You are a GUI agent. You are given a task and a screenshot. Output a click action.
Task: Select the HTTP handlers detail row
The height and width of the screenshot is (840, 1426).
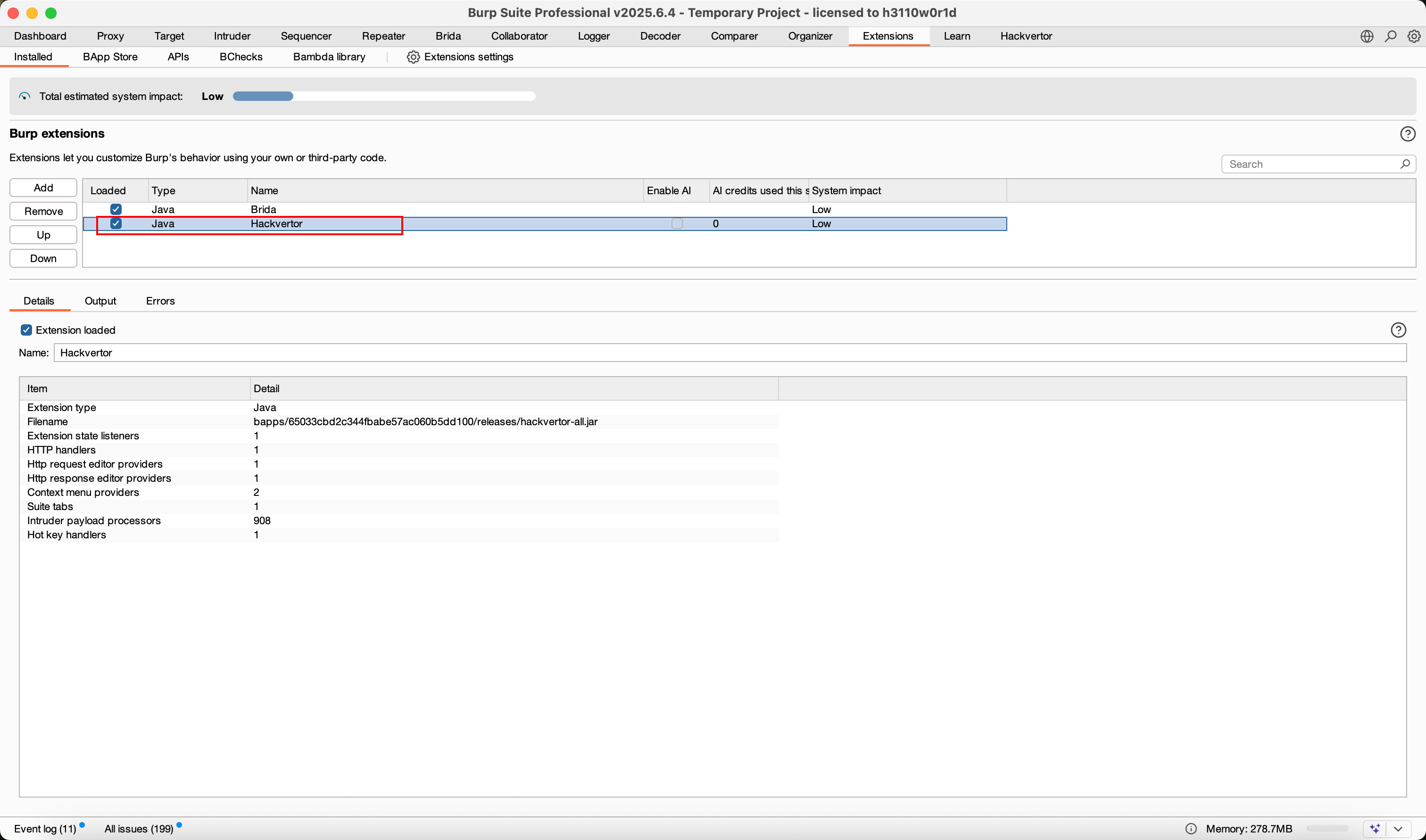point(399,450)
